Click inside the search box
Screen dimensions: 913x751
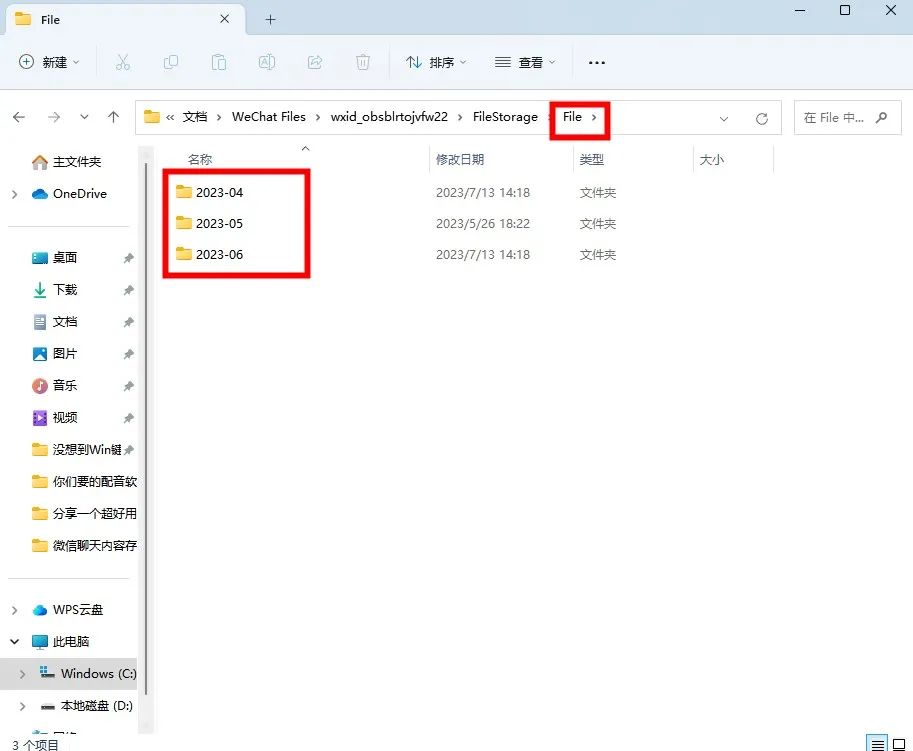(x=845, y=117)
